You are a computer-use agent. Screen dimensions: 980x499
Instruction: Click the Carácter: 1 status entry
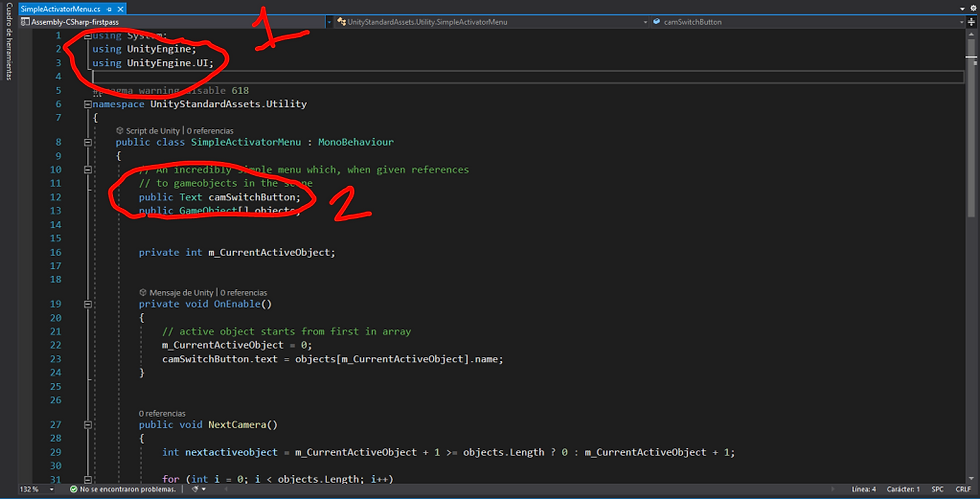pos(903,489)
